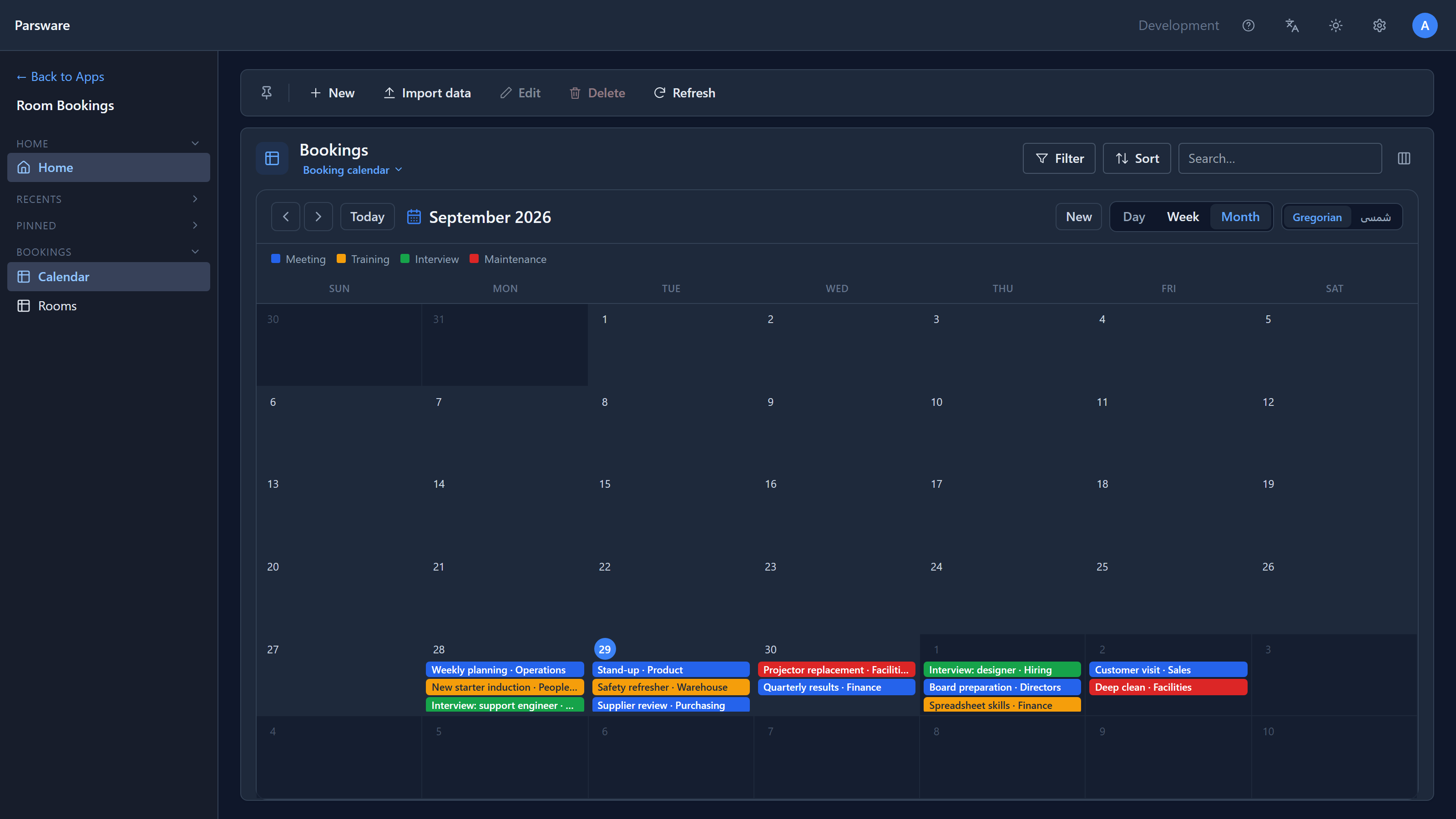Click the Development environment label

1178,25
